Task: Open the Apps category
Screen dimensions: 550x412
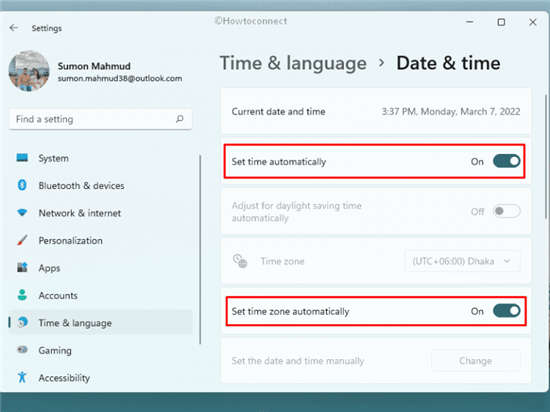Action: click(49, 268)
